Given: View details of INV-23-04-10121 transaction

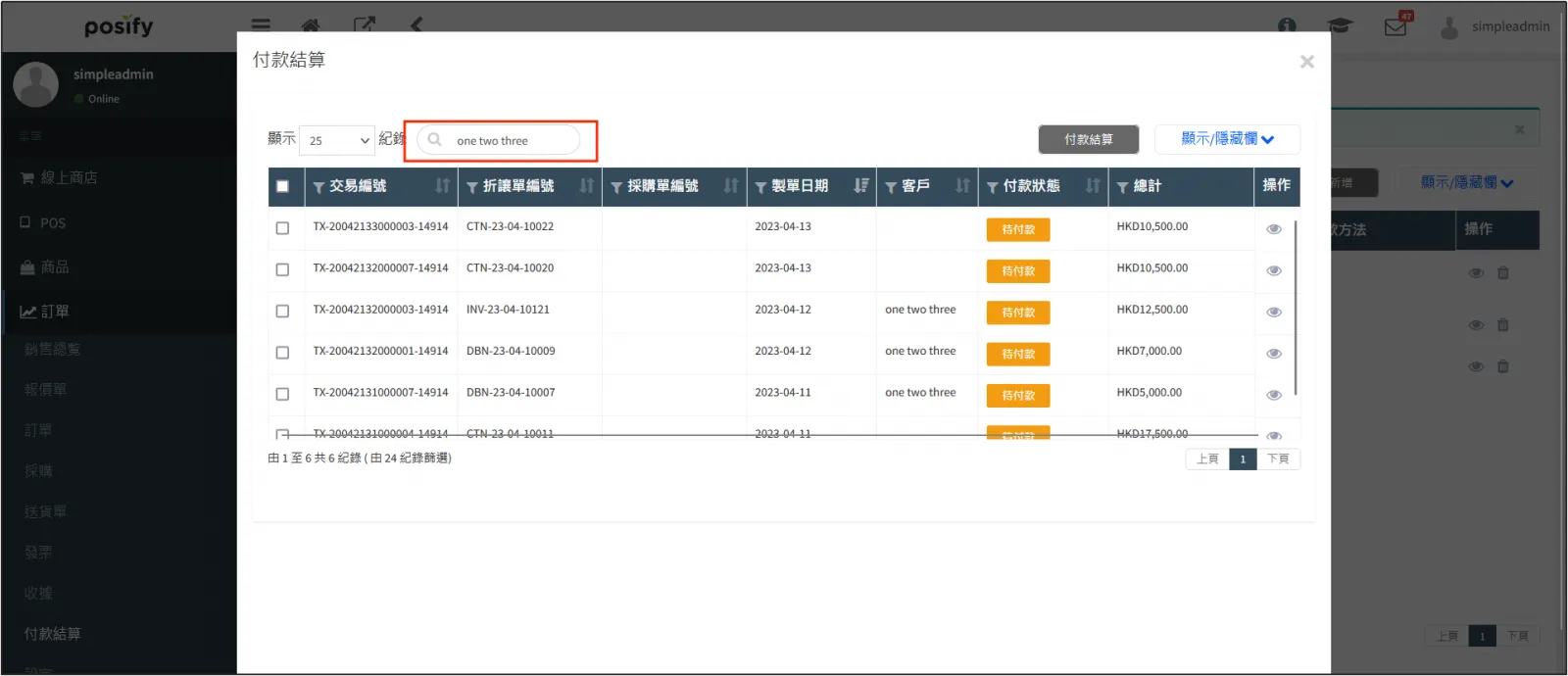Looking at the screenshot, I should click(1273, 313).
